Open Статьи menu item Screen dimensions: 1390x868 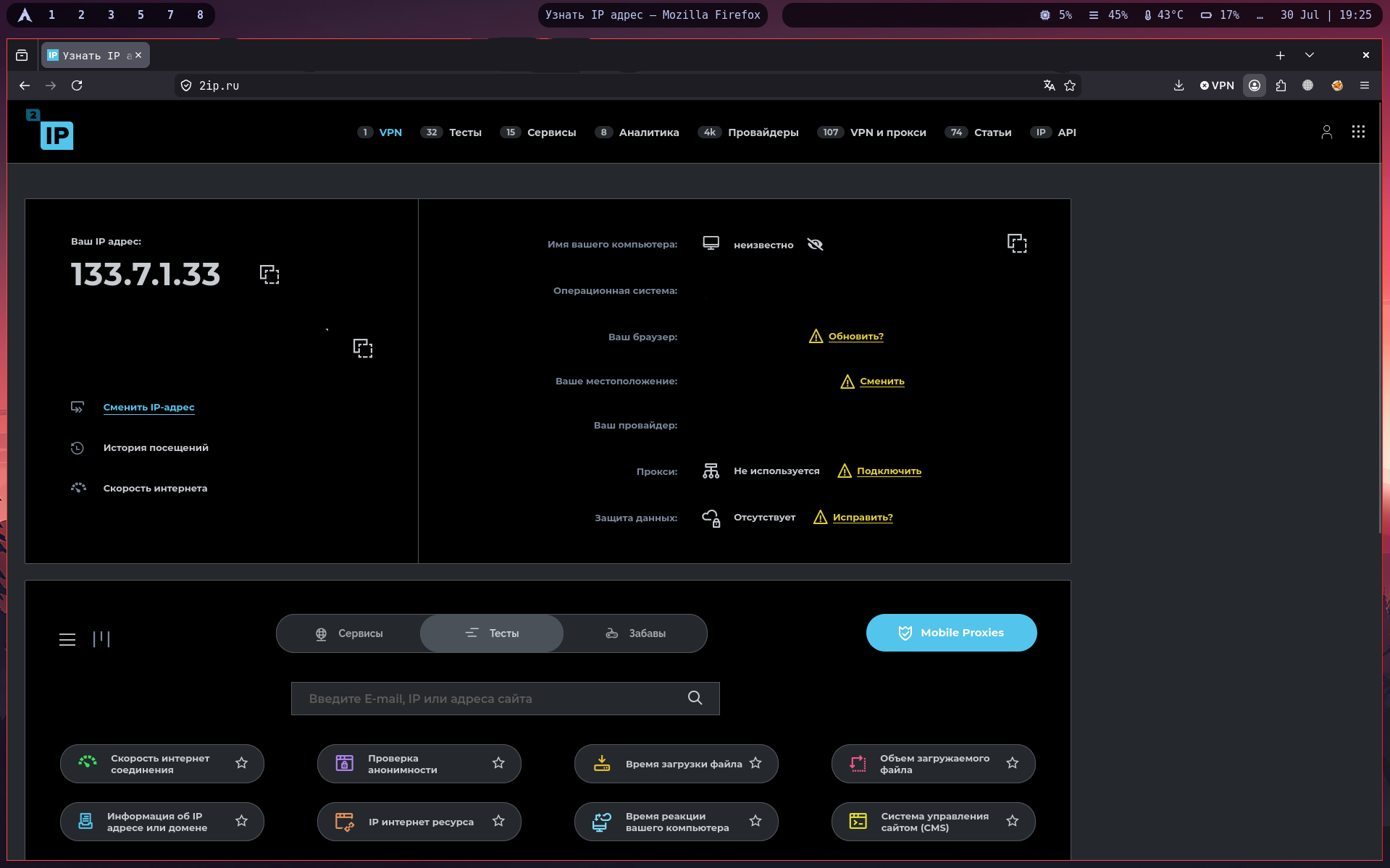pyautogui.click(x=979, y=132)
